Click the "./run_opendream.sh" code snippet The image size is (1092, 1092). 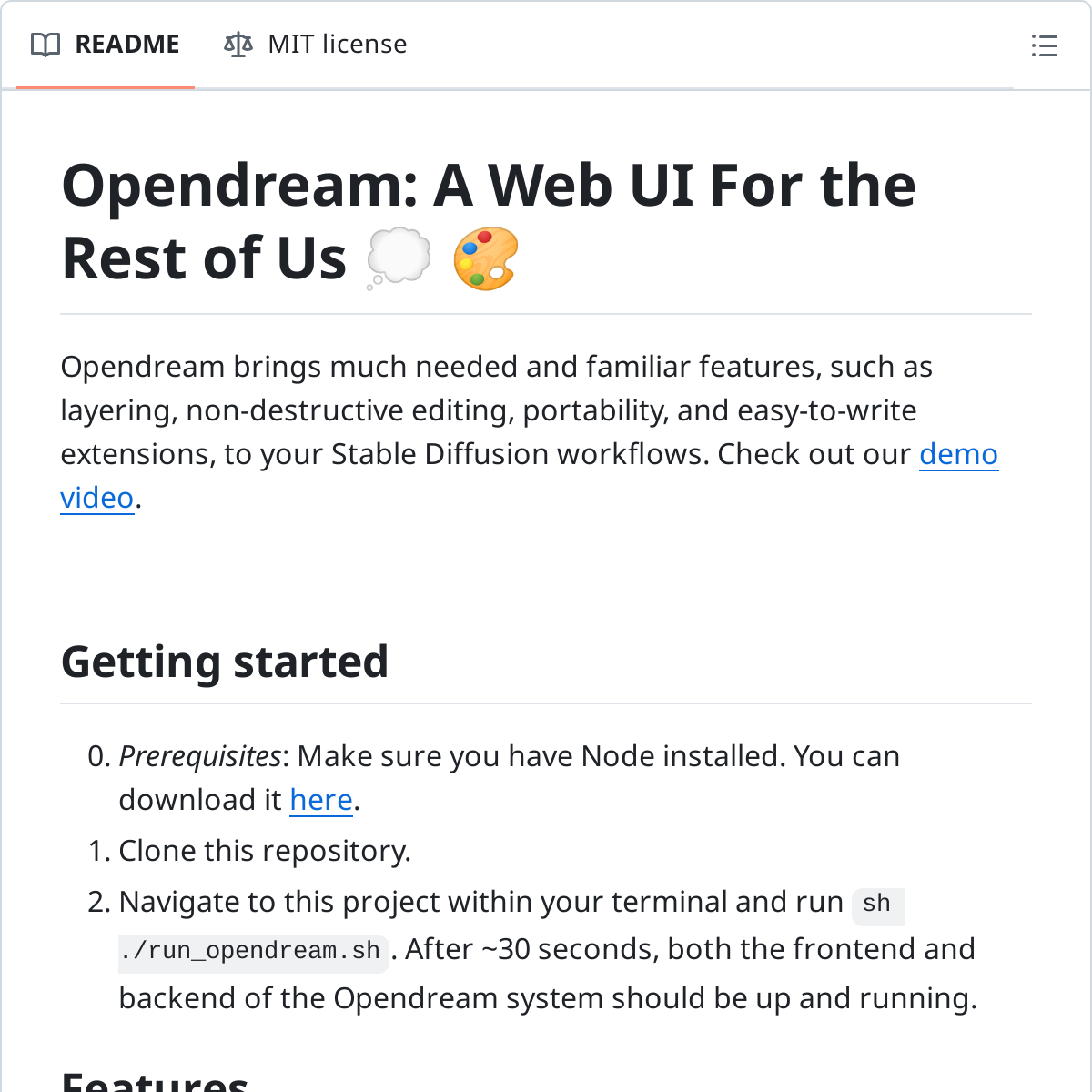pos(250,951)
